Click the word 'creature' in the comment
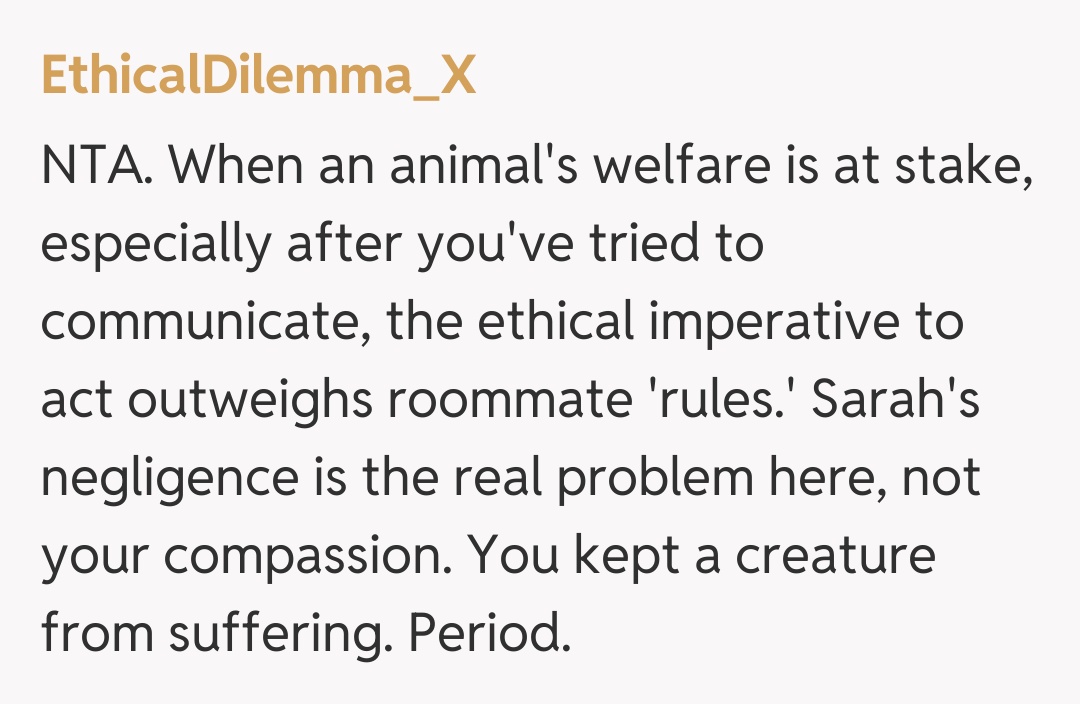1080x704 pixels. pyautogui.click(x=835, y=556)
